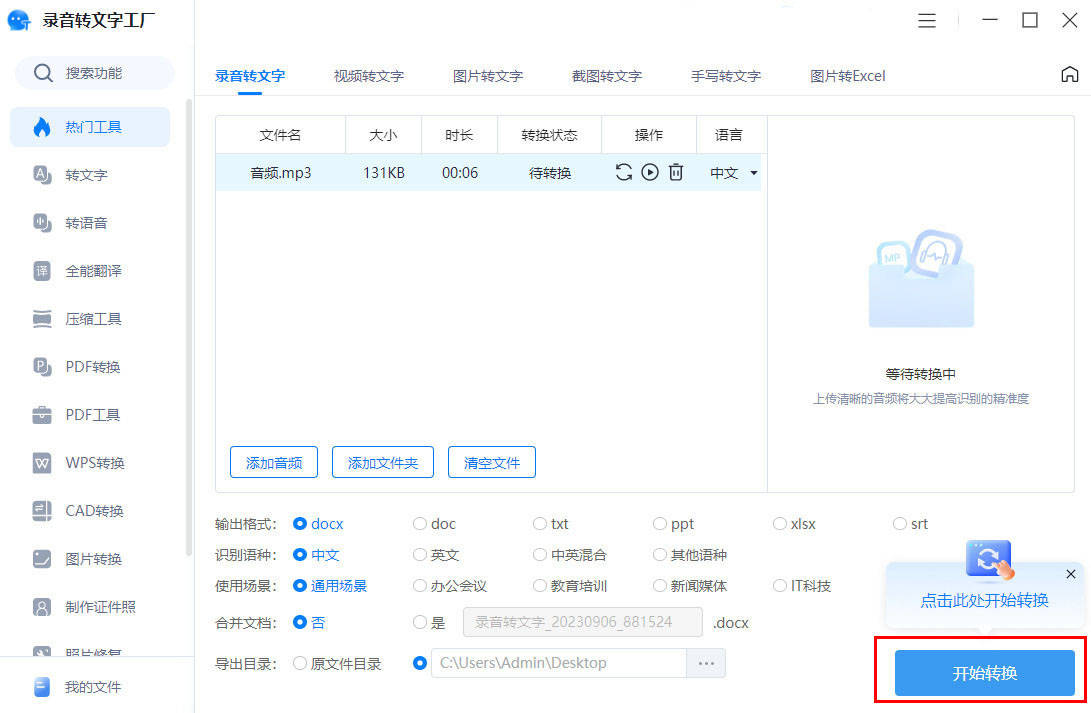Select IT科技 usage scenario

802,586
